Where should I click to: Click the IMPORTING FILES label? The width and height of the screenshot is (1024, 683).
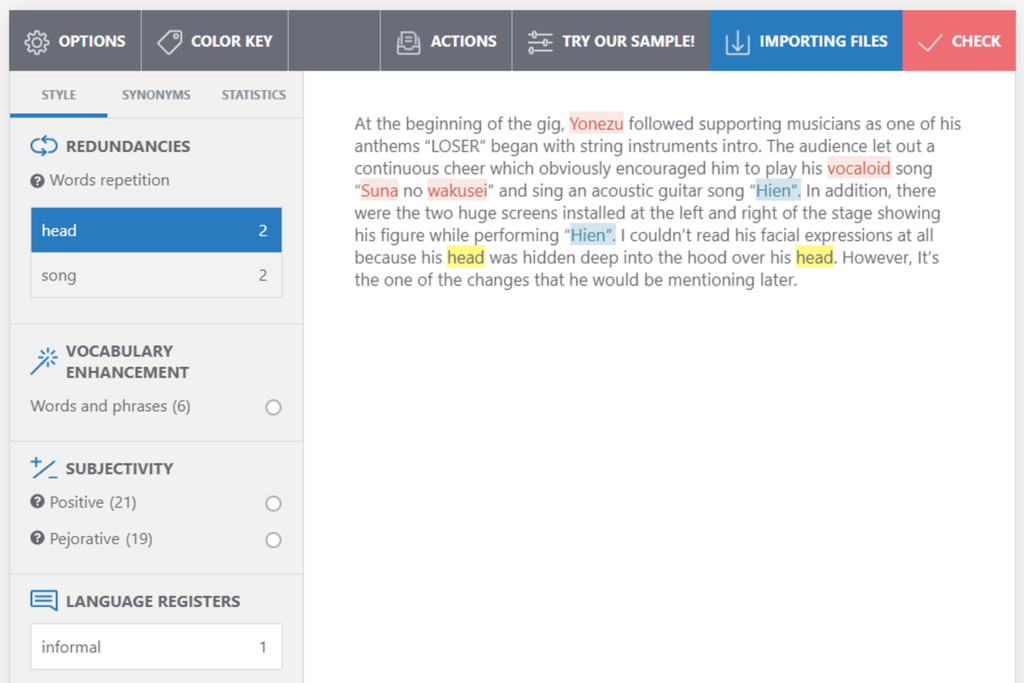point(824,41)
